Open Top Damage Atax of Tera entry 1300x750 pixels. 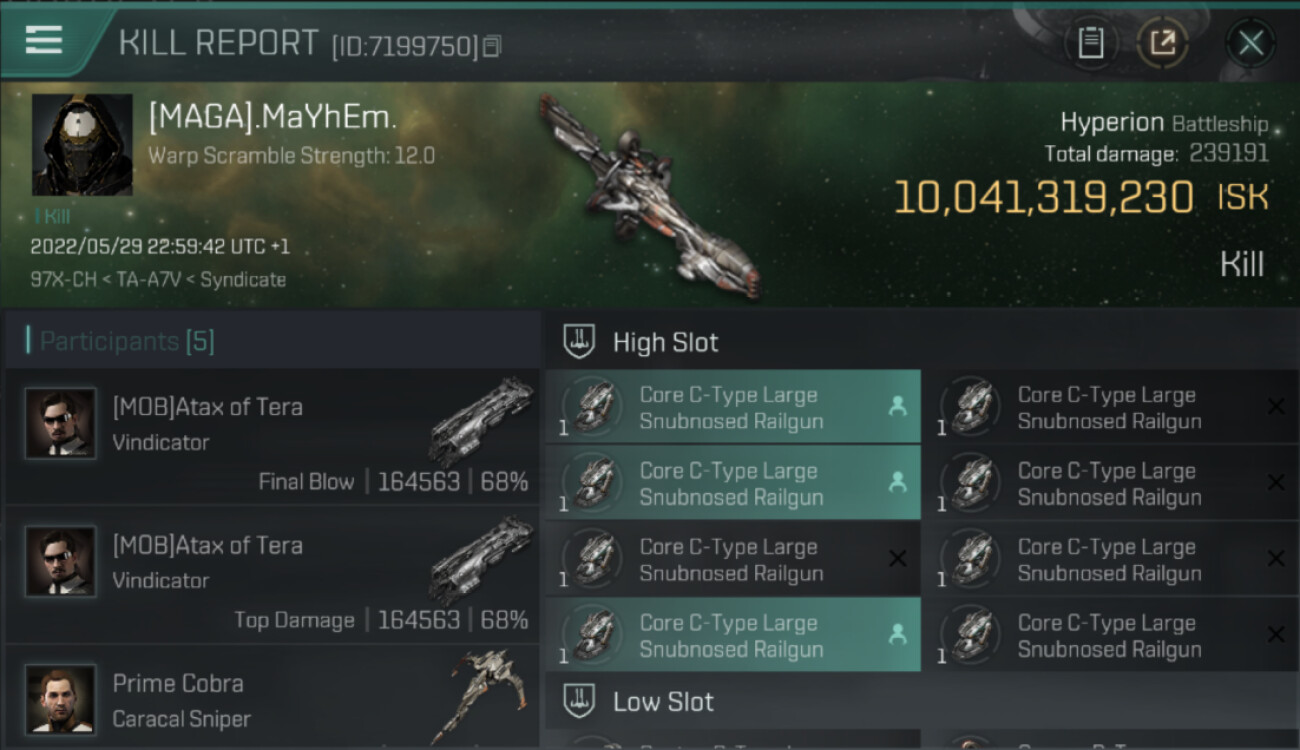point(273,575)
